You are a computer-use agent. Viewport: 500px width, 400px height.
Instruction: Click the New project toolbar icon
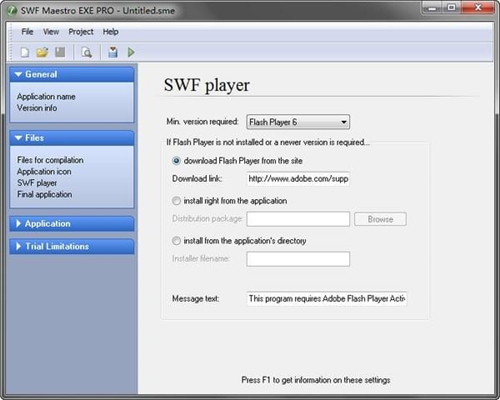coord(25,52)
